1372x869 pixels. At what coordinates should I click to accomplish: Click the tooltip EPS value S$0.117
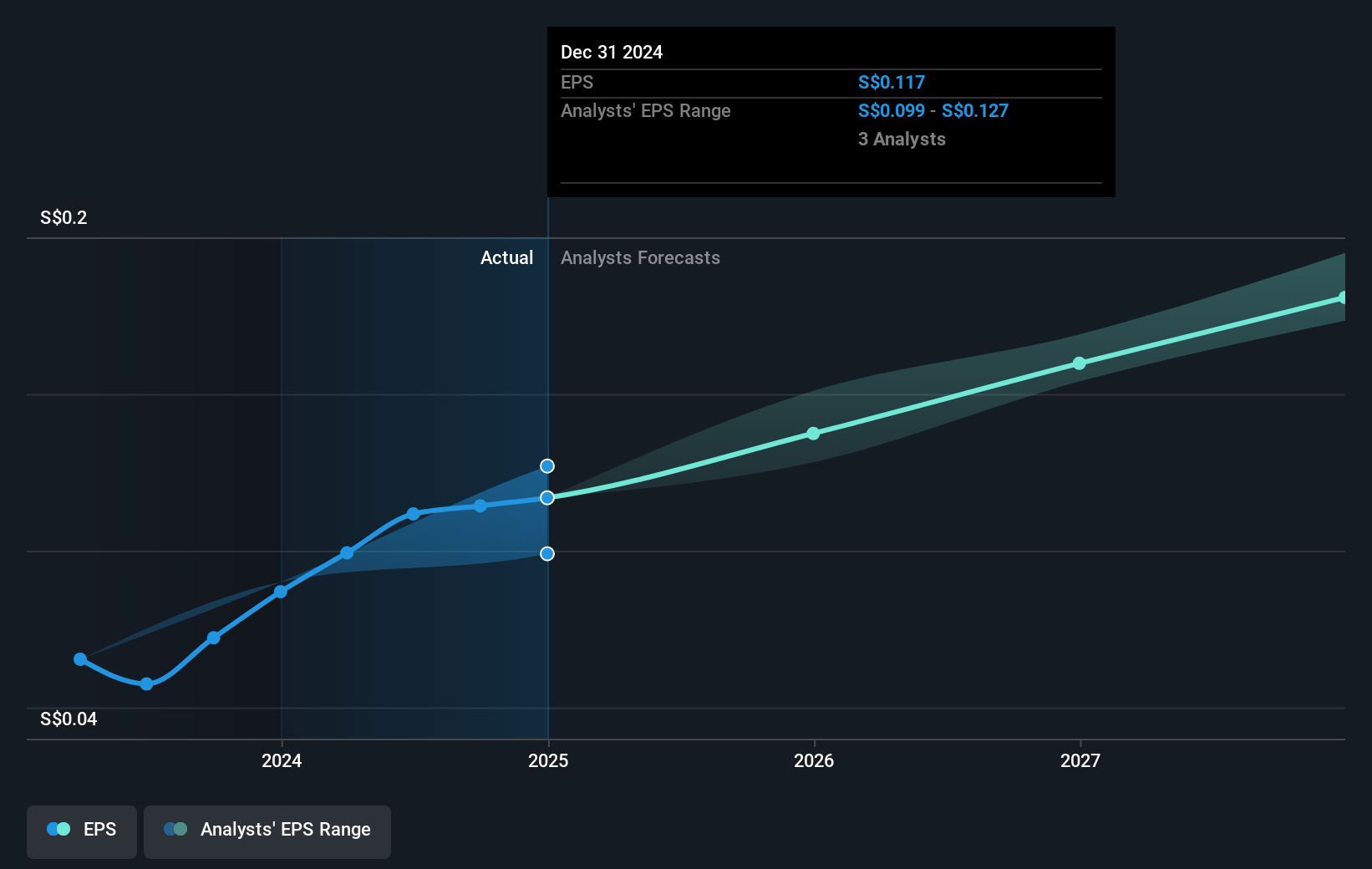tap(892, 83)
